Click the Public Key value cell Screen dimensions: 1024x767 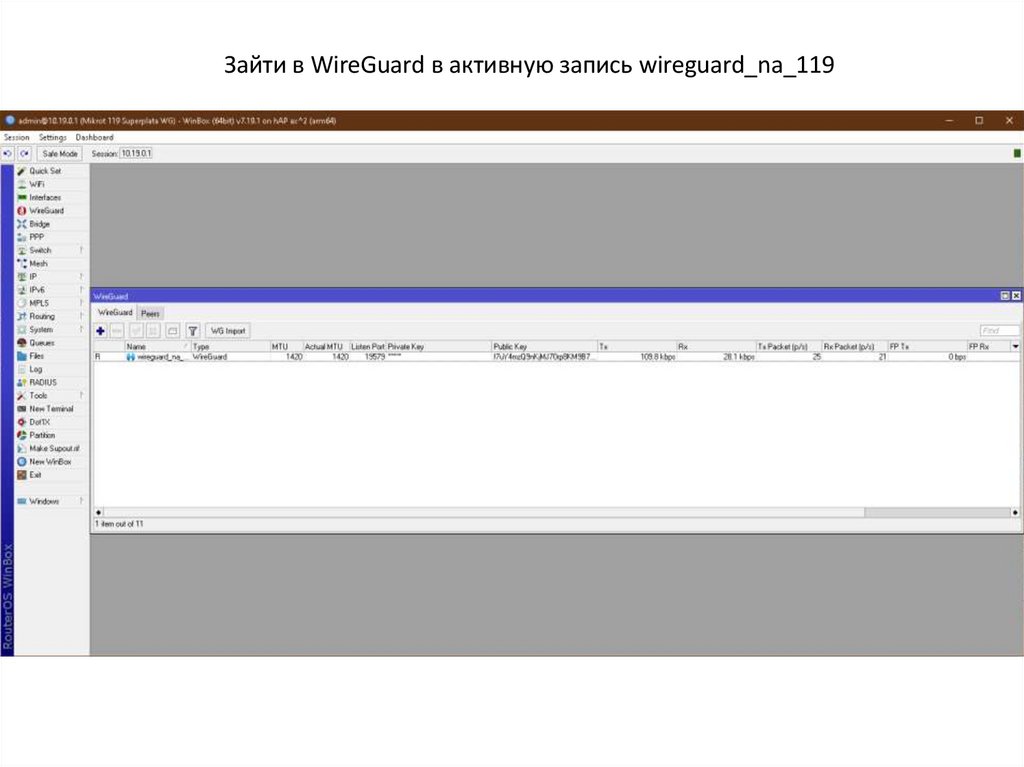point(544,357)
